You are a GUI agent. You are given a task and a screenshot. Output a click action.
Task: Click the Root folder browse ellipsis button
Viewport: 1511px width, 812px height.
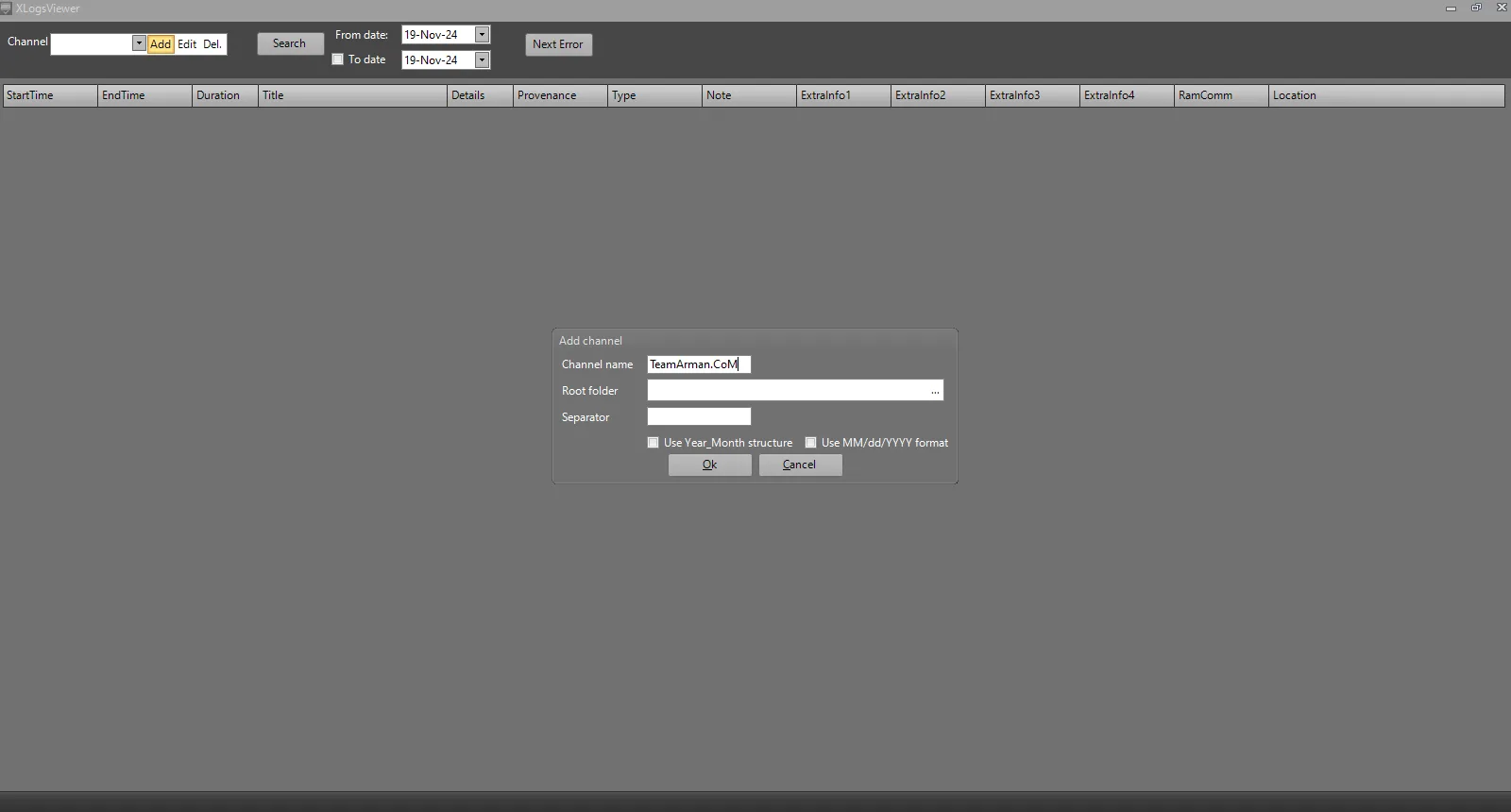936,391
